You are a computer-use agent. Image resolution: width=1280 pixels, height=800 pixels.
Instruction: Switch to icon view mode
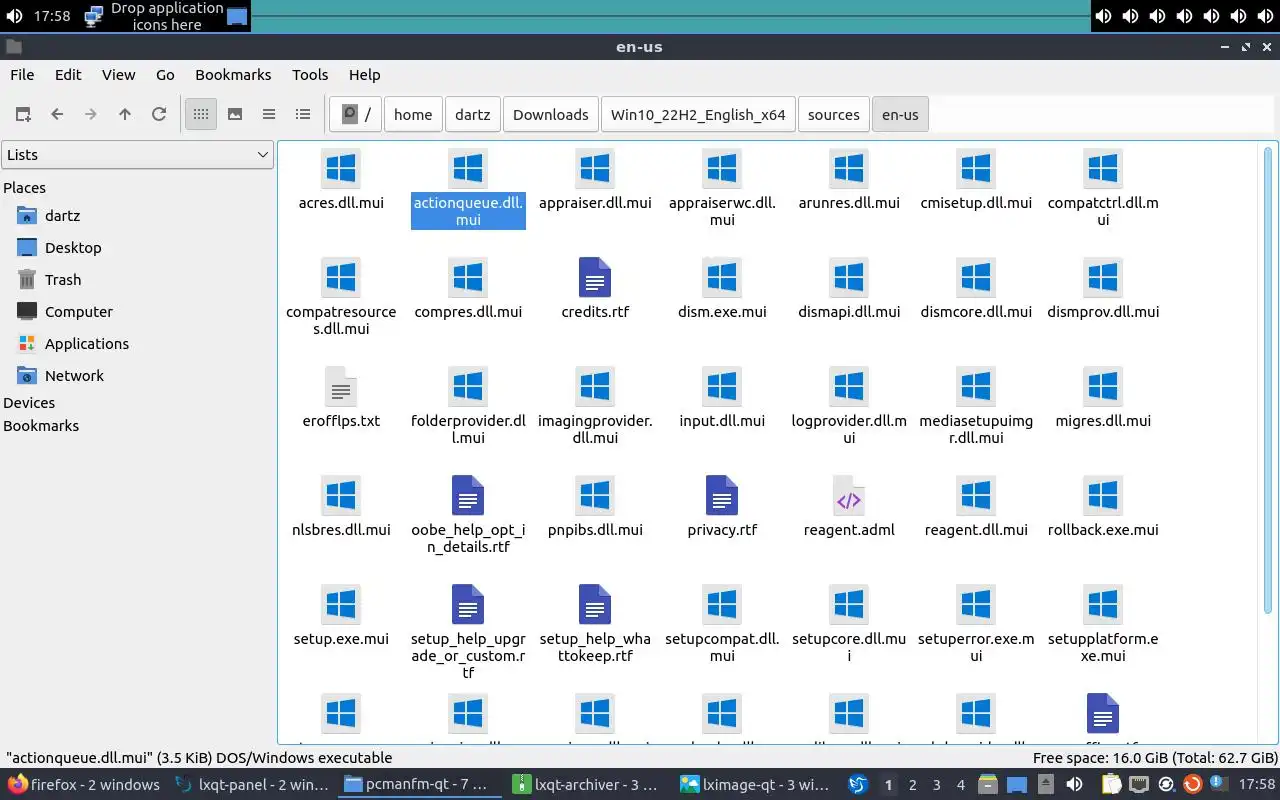(x=201, y=114)
